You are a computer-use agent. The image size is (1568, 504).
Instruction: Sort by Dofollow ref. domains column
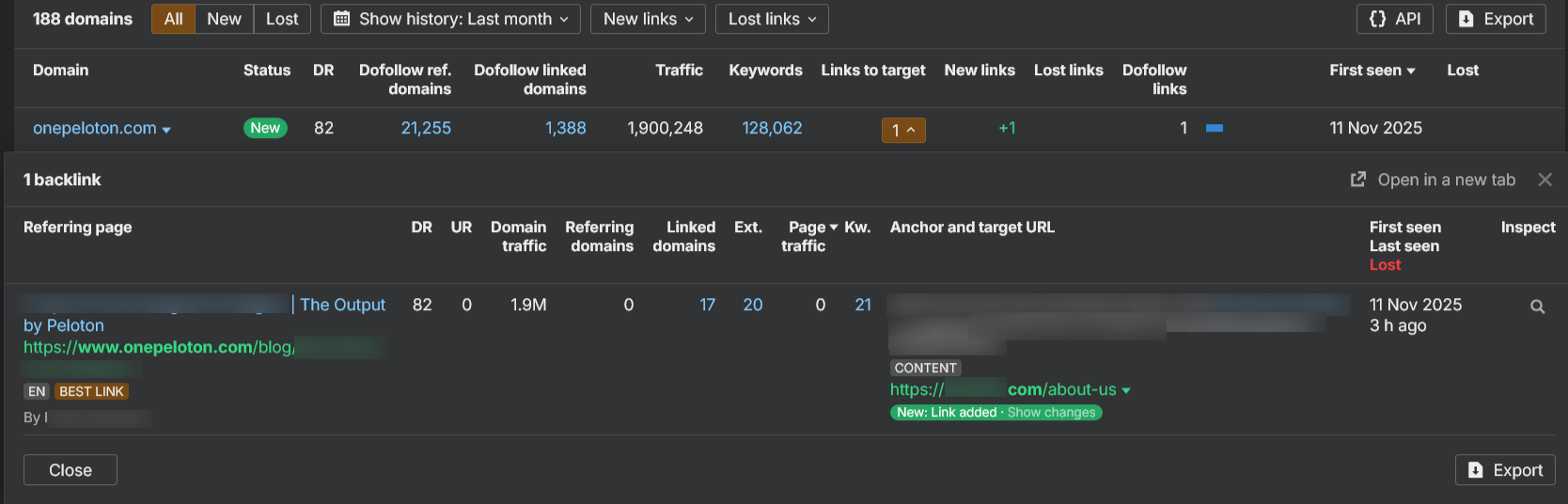click(405, 79)
